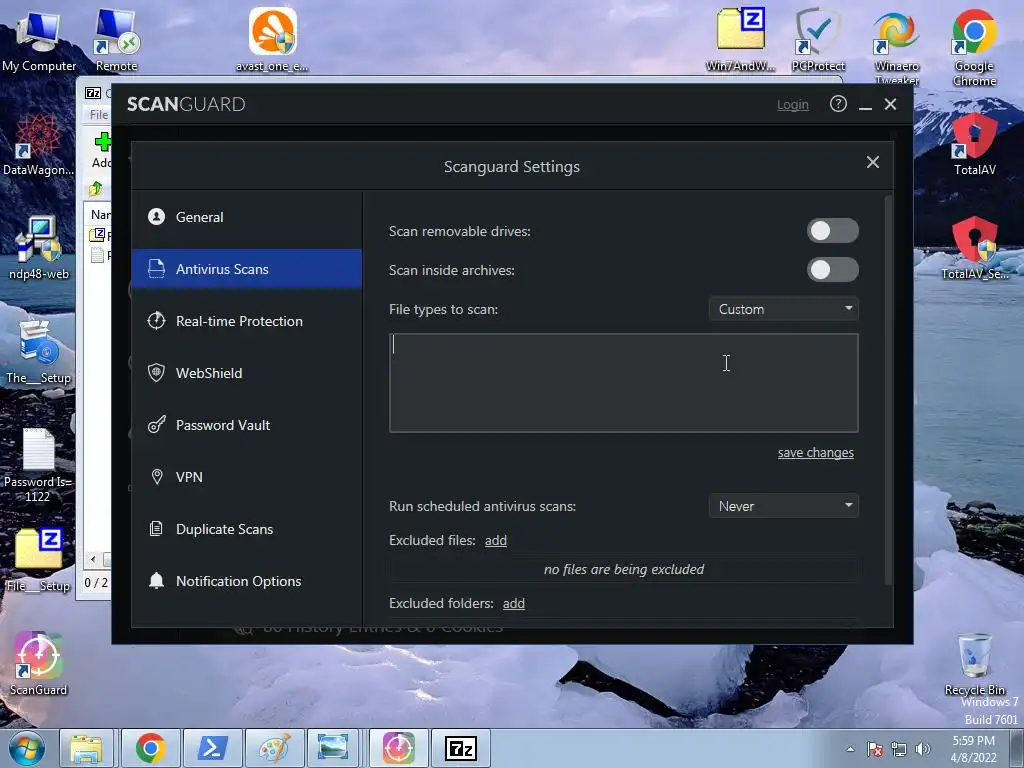Select TotalAV_Setup installer icon
This screenshot has width=1024, height=768.
pos(974,248)
